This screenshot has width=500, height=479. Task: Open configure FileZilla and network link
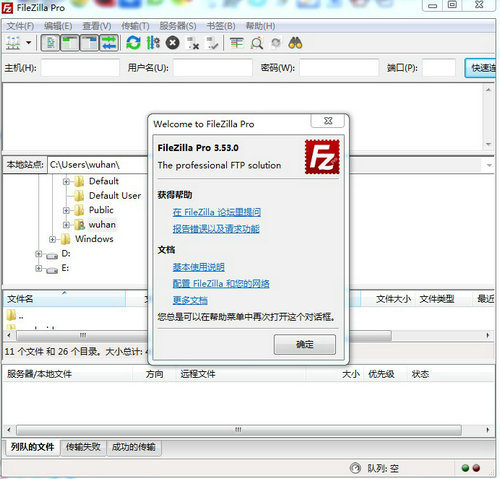221,284
